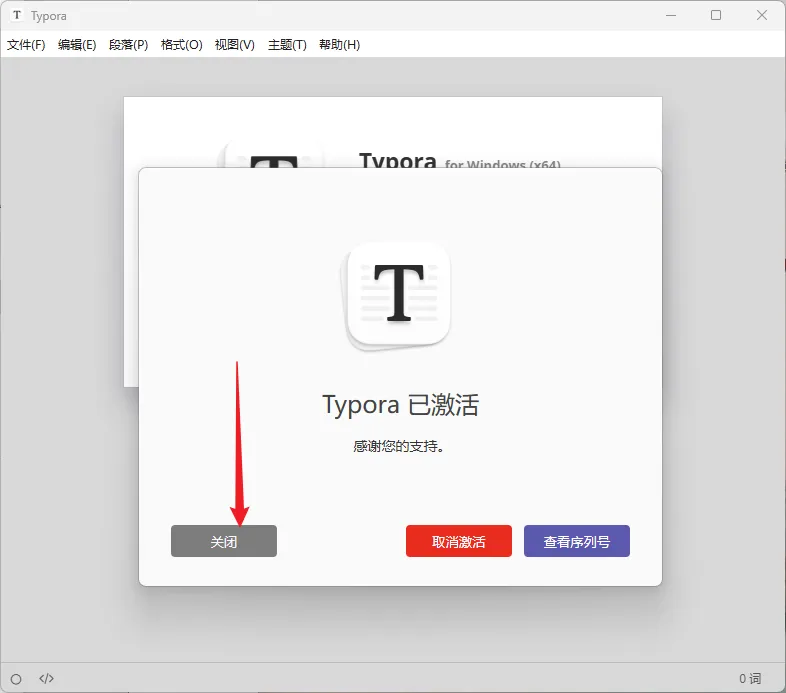Screen dimensions: 786x693
Task: Toggle sidebar via status bar circle icon
Action: tap(16, 679)
